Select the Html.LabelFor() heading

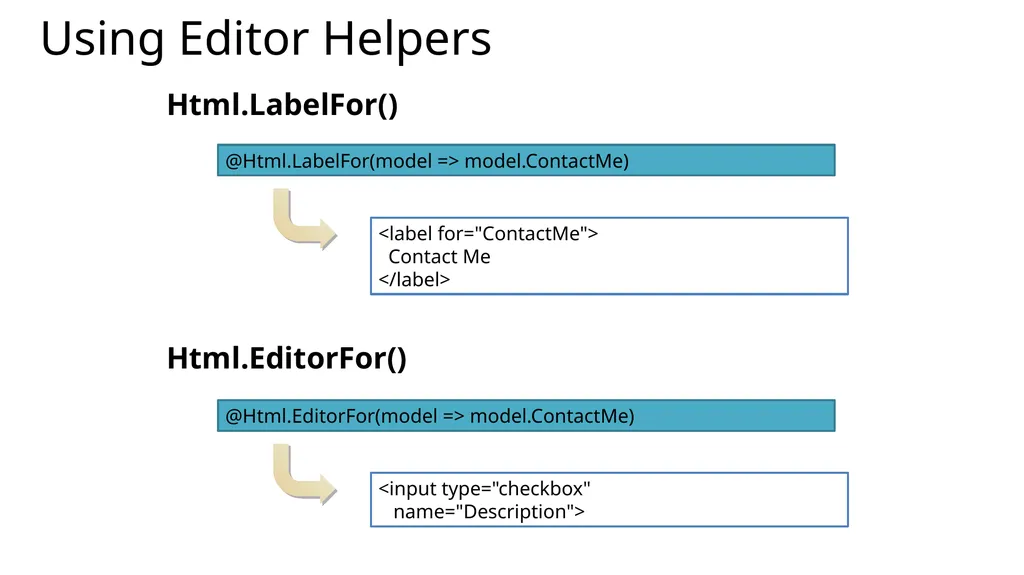pos(282,105)
